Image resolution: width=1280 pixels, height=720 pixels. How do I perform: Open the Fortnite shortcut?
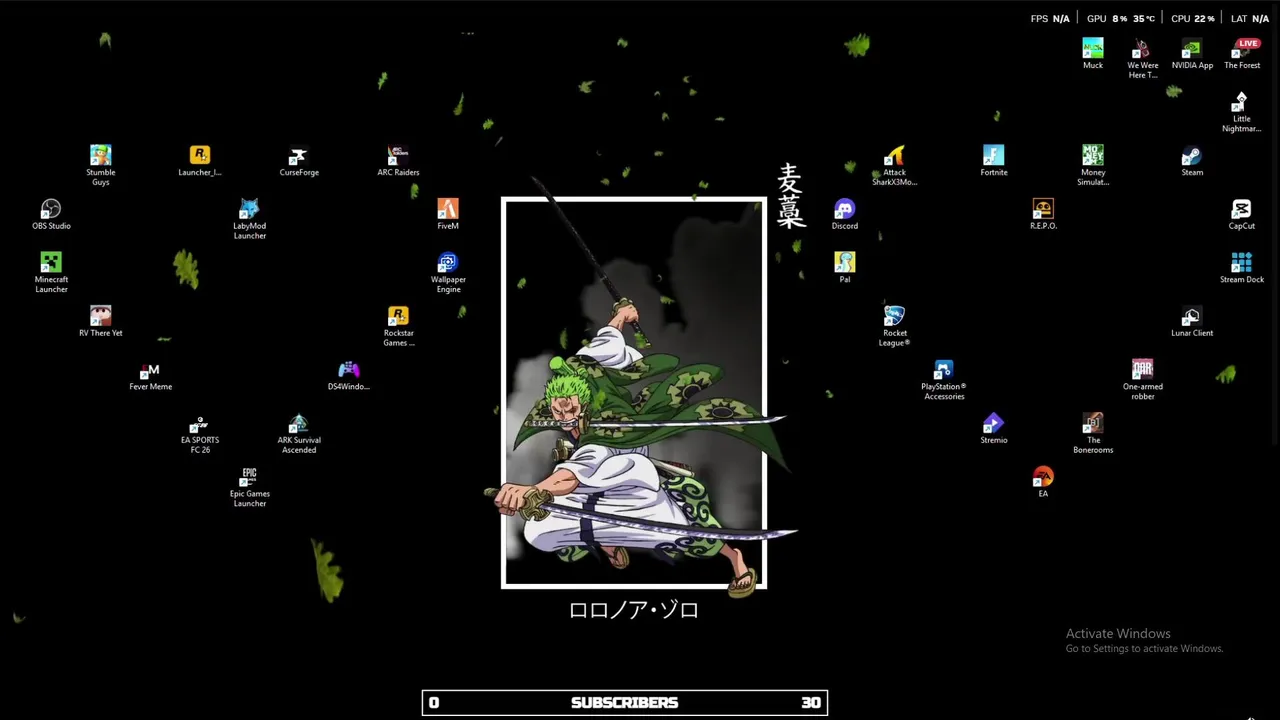993,160
